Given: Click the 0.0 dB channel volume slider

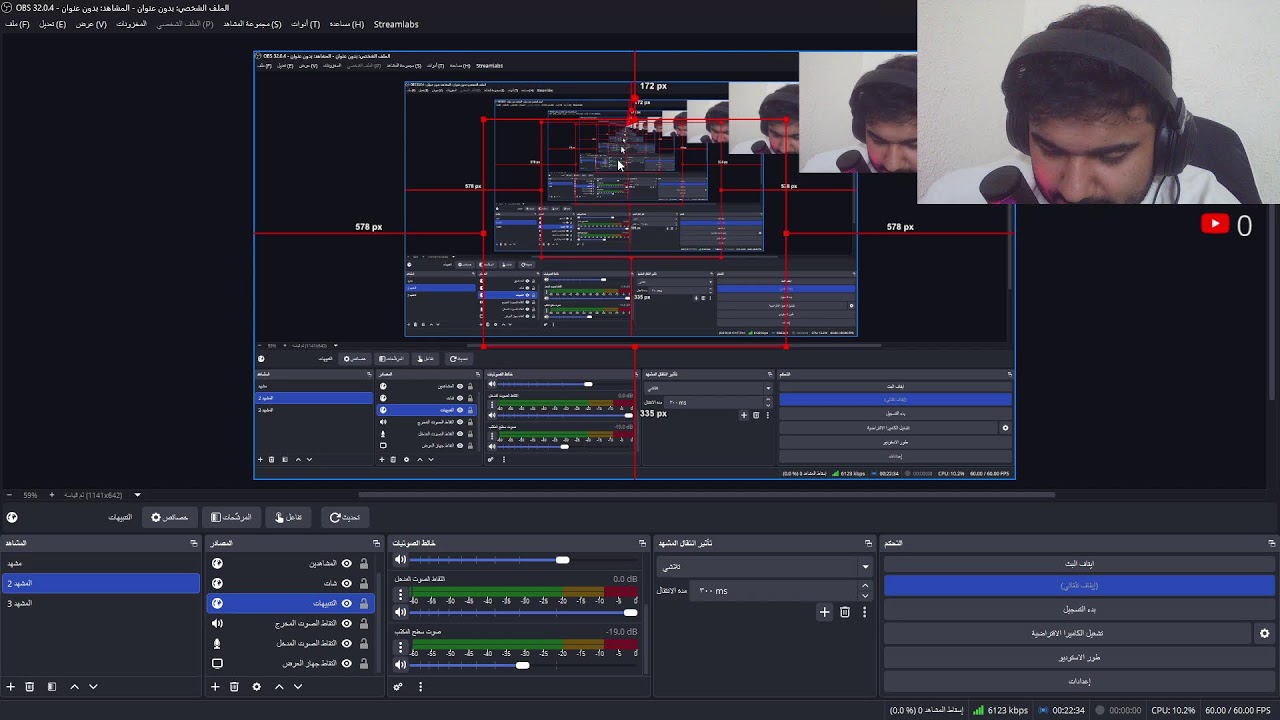Looking at the screenshot, I should 523,612.
